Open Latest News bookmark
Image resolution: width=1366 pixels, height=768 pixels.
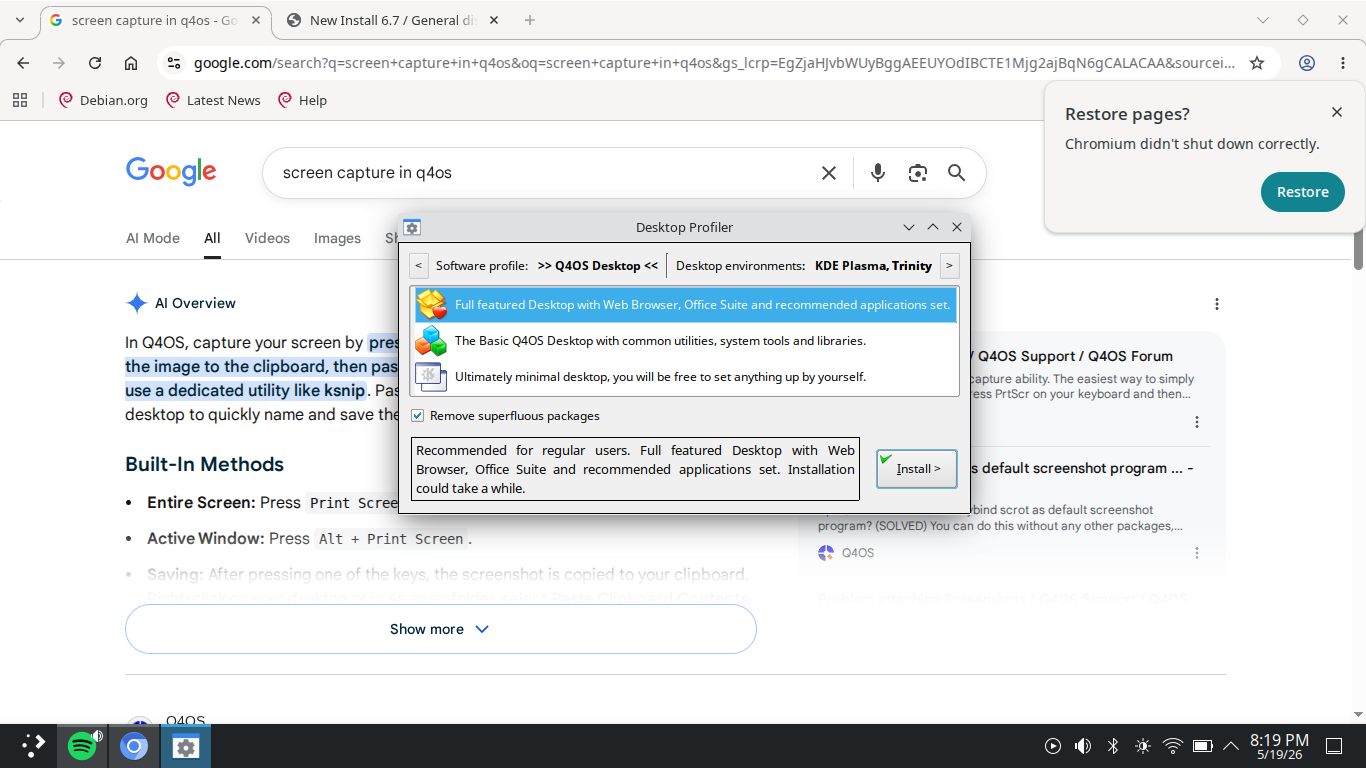pos(213,100)
